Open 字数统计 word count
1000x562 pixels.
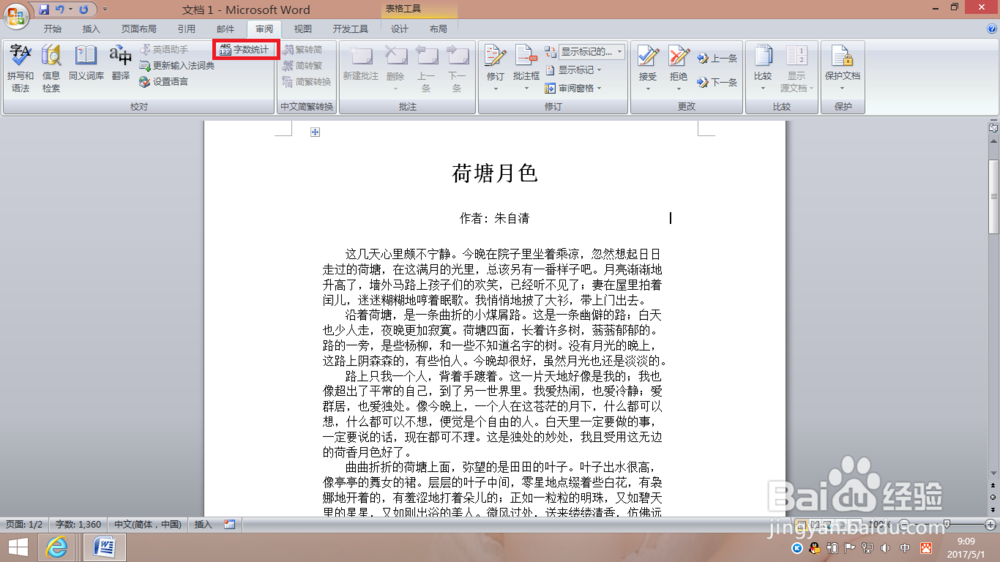[x=246, y=49]
